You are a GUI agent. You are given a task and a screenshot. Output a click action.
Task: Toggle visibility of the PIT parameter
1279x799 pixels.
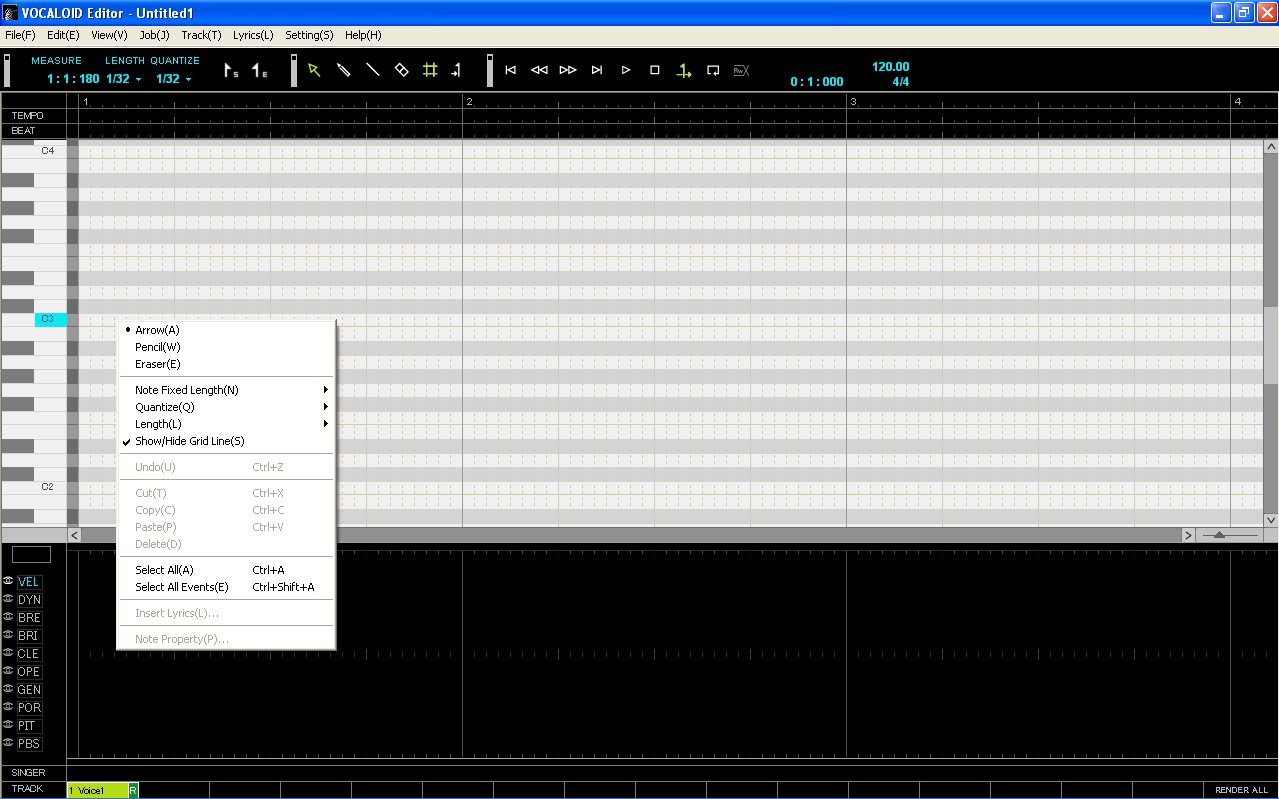pos(10,725)
